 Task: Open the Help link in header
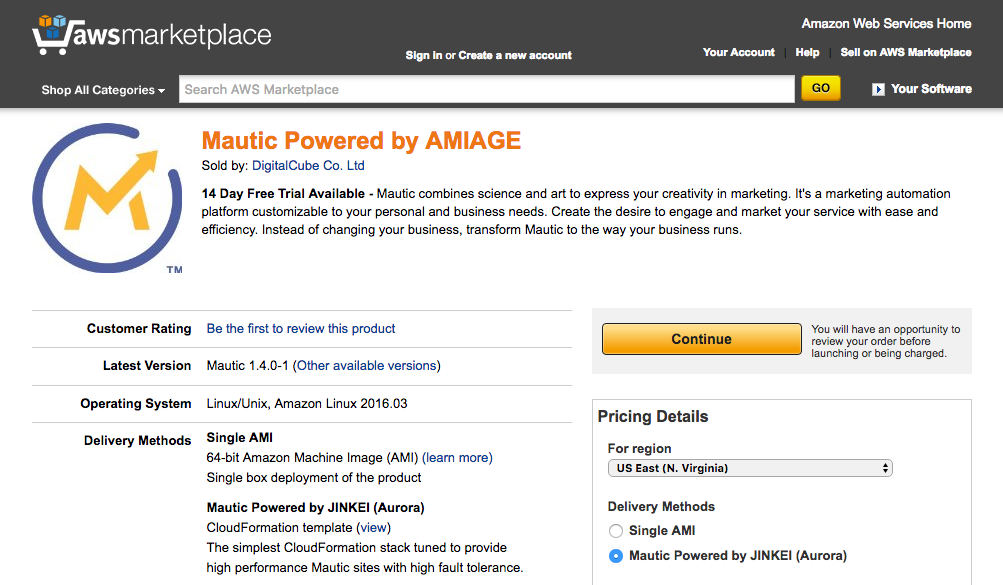point(807,52)
